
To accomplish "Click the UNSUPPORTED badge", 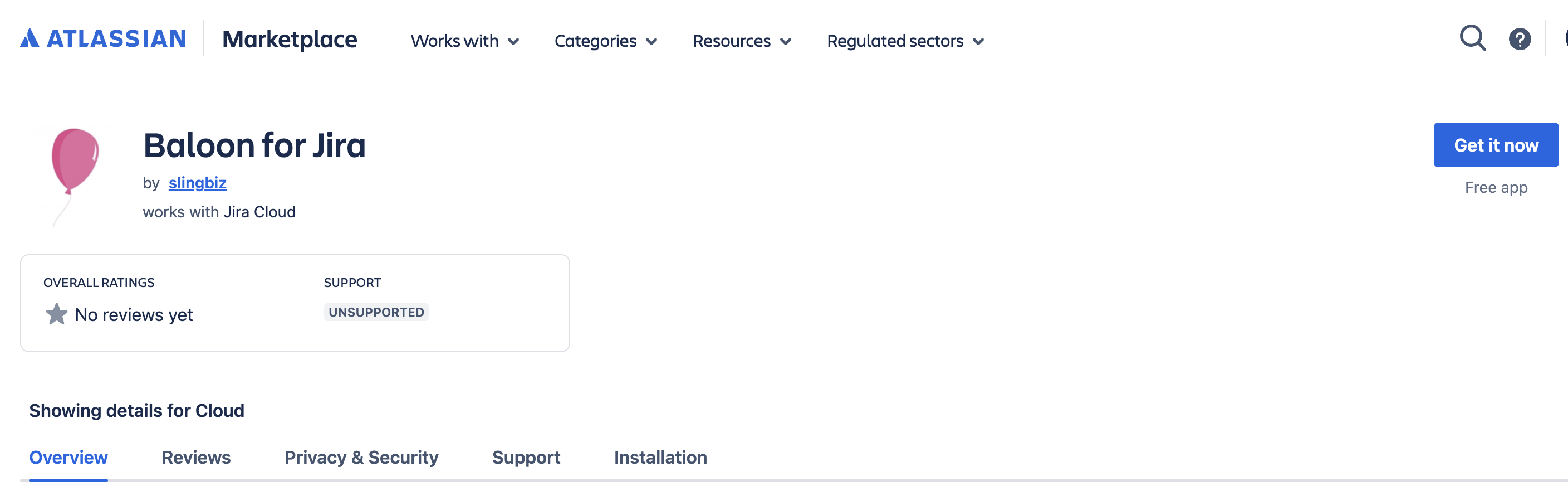I will [x=375, y=312].
